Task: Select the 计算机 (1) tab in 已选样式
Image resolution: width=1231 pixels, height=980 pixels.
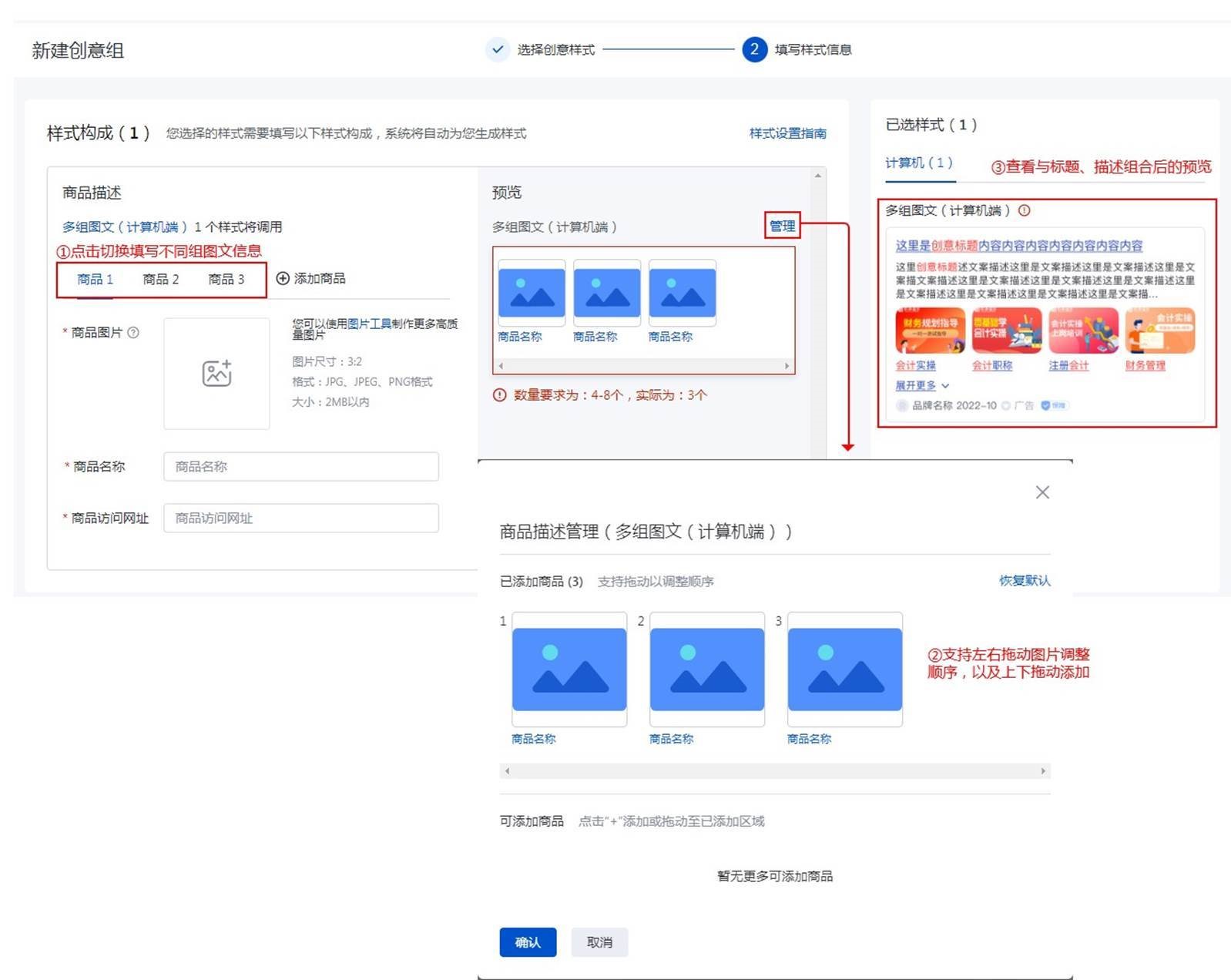Action: tap(918, 163)
